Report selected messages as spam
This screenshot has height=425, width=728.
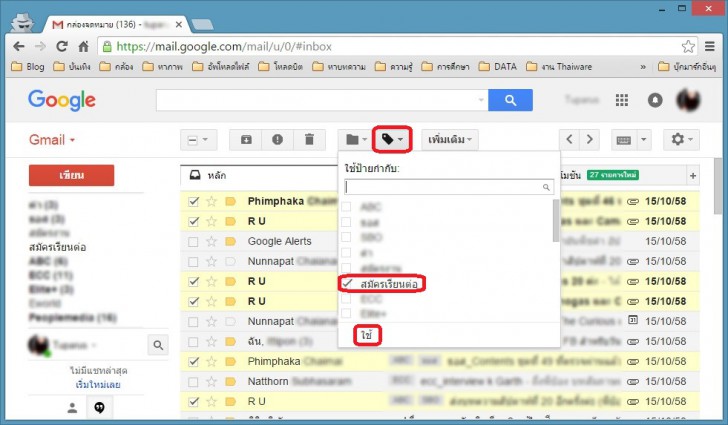coord(278,140)
